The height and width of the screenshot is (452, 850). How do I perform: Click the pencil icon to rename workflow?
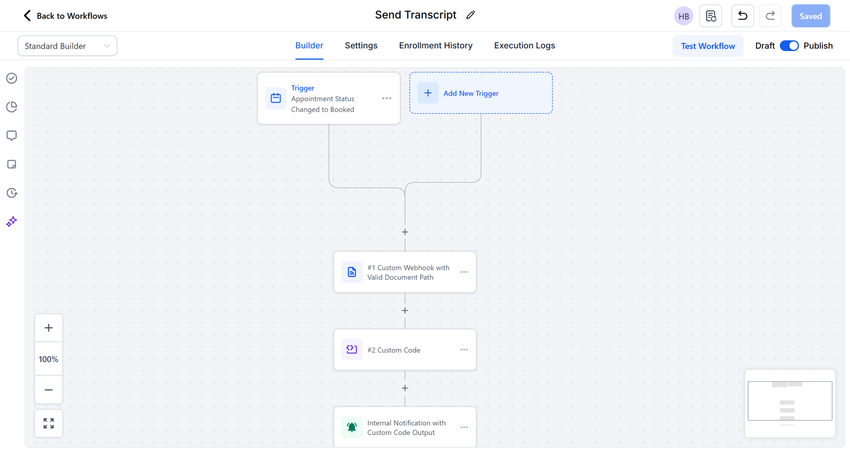point(471,15)
